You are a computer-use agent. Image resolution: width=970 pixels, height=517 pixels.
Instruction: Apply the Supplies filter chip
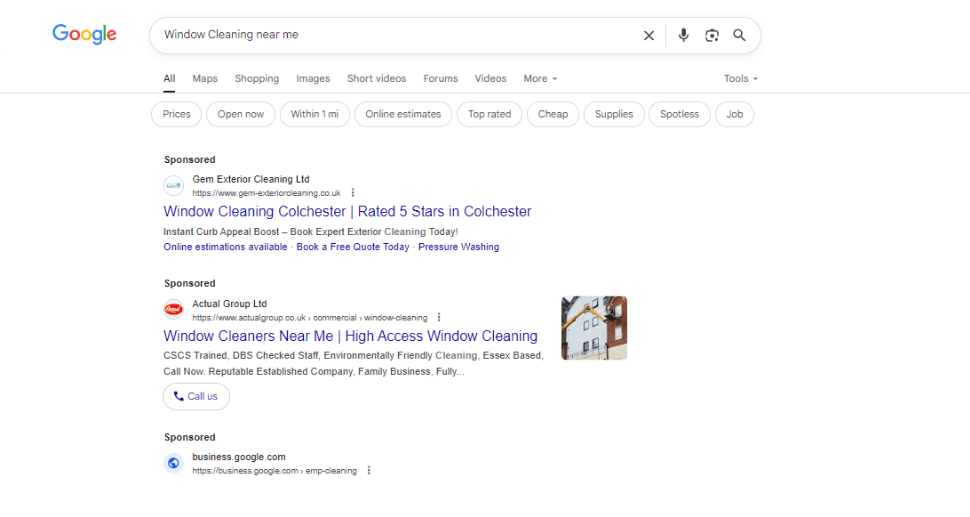tap(614, 114)
